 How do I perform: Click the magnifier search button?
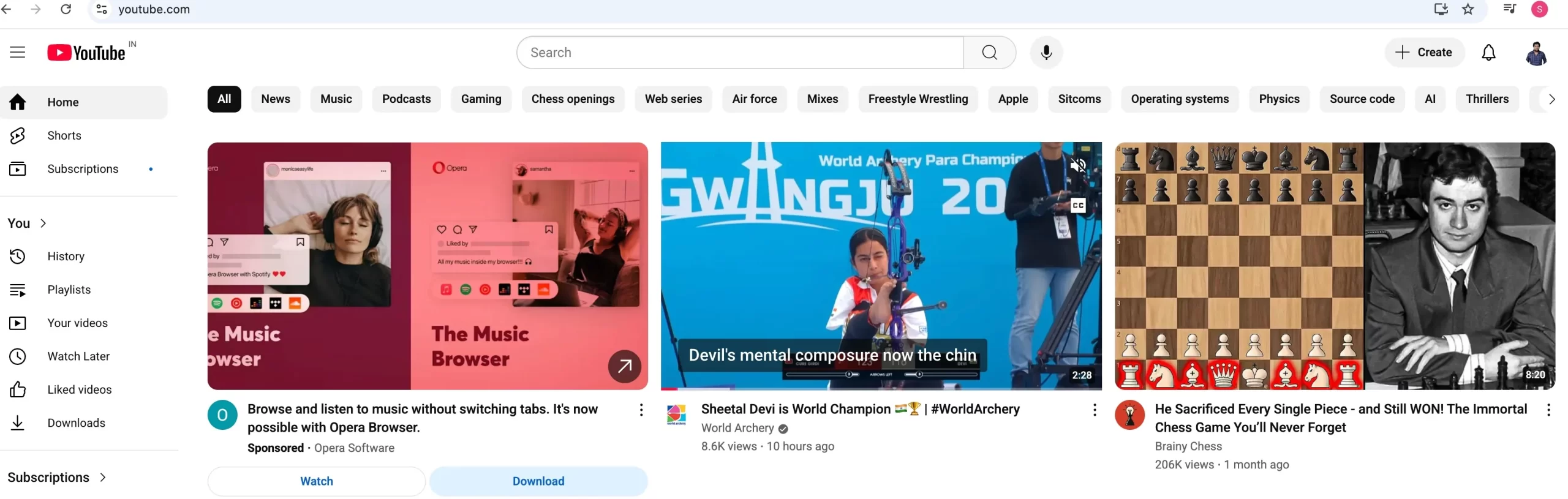point(989,53)
